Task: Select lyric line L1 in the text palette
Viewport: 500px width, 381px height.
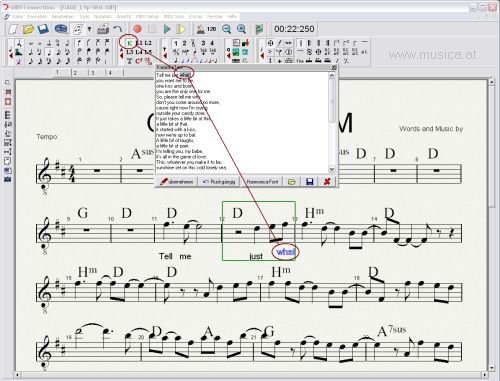Action: pyautogui.click(x=139, y=43)
